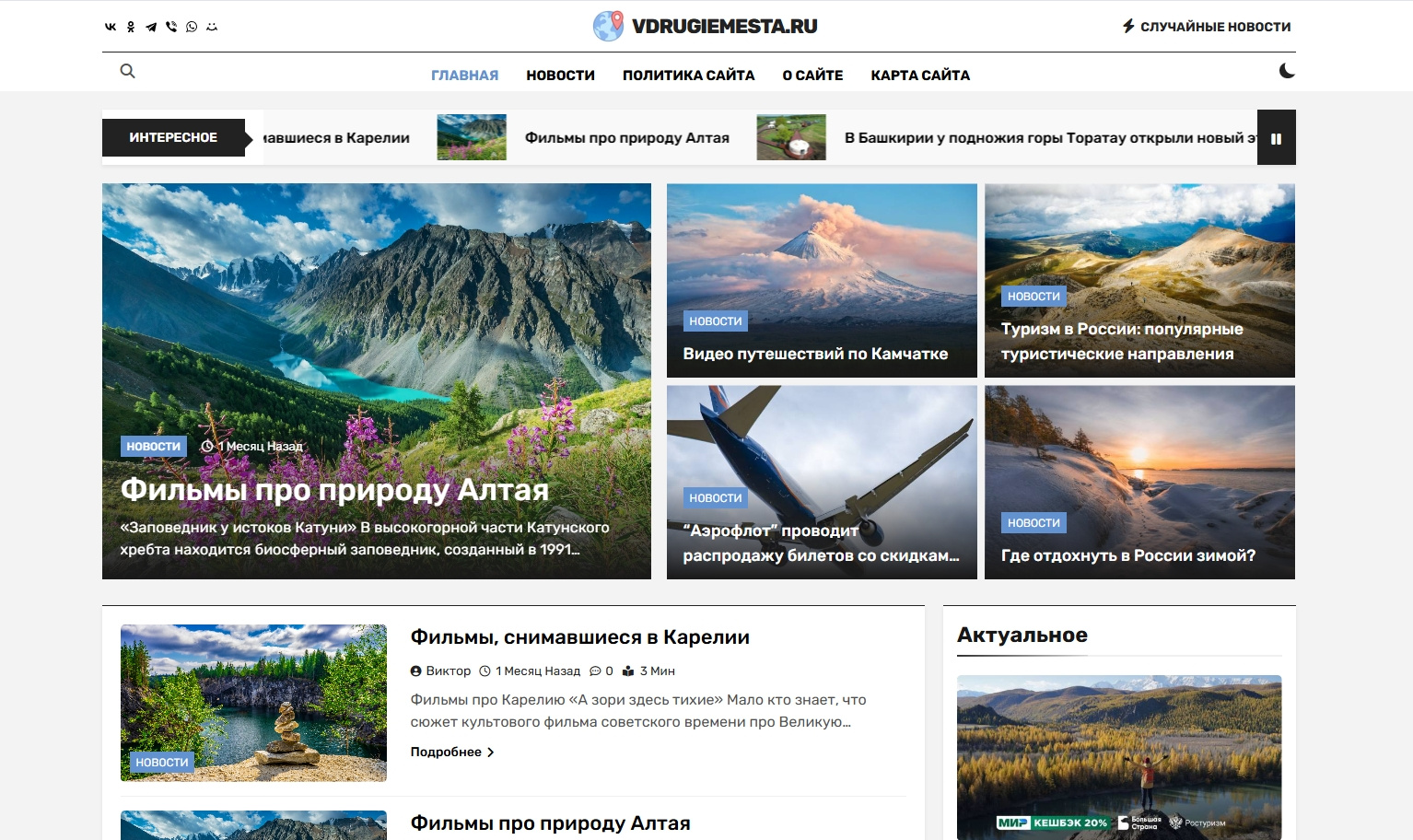Viewport: 1413px width, 840px height.
Task: Click the Башкирия yurt thumbnail in the ticker
Action: [x=791, y=137]
